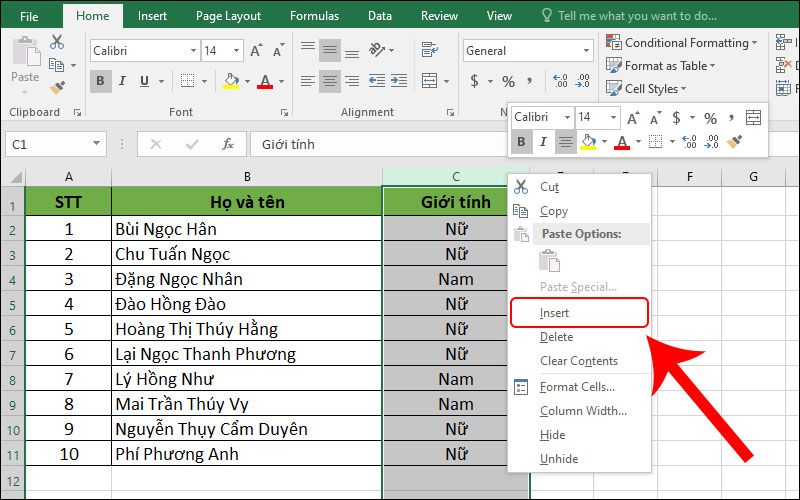
Task: Open the text Orientation tool
Action: click(x=378, y=49)
